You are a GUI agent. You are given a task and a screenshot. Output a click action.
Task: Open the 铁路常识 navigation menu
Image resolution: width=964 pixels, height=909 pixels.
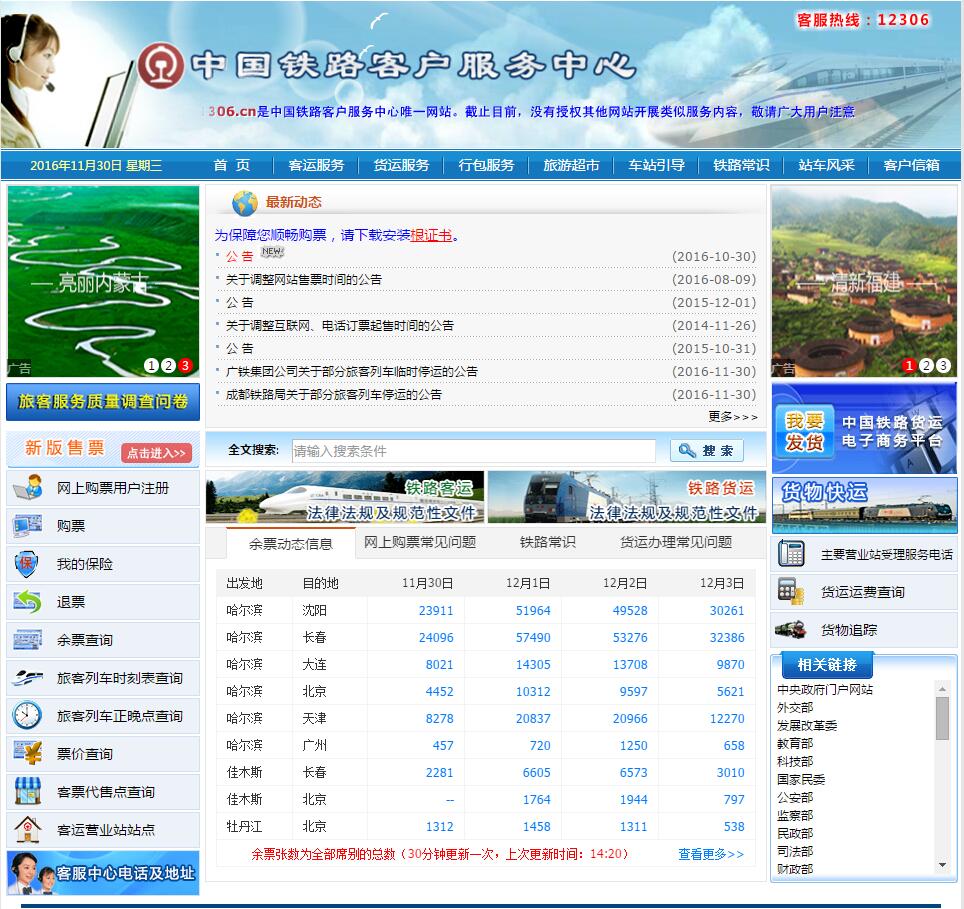coord(741,165)
